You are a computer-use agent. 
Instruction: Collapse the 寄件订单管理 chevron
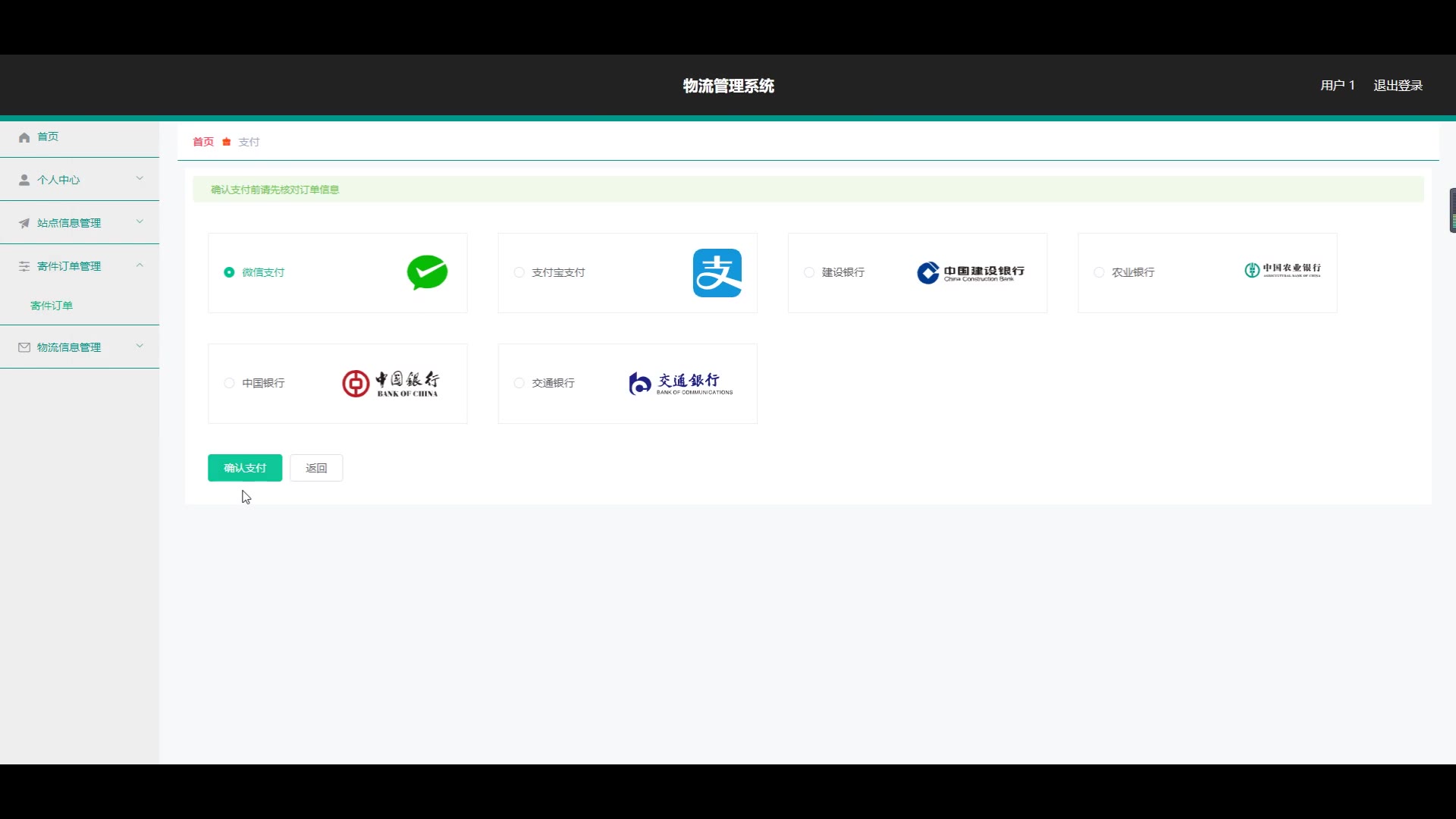pos(140,265)
